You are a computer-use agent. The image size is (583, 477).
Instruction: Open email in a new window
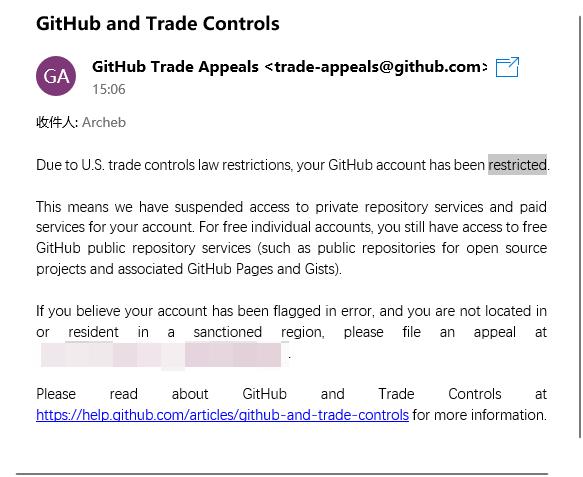tap(507, 67)
